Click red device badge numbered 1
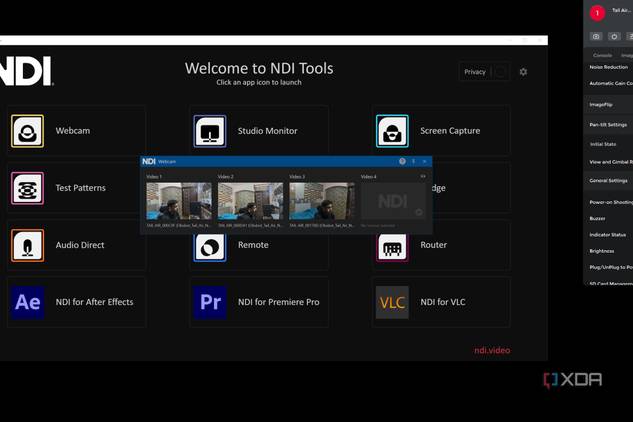This screenshot has width=633, height=422. 597,13
